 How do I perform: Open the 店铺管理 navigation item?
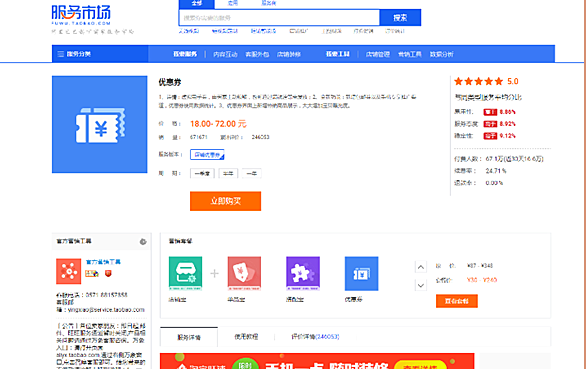(x=377, y=54)
